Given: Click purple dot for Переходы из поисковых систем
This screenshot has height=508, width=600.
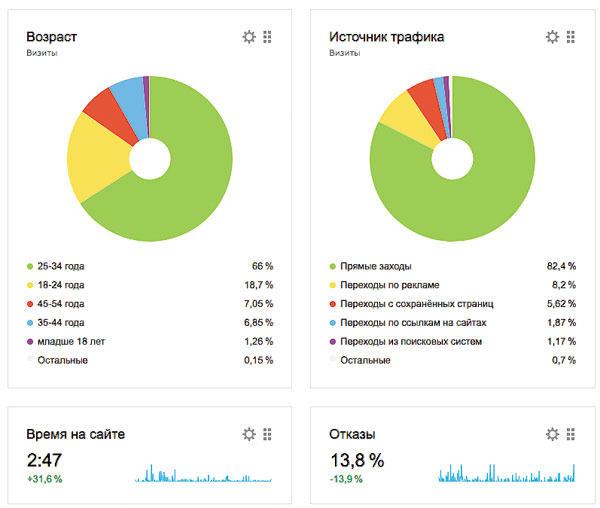Looking at the screenshot, I should (x=333, y=342).
